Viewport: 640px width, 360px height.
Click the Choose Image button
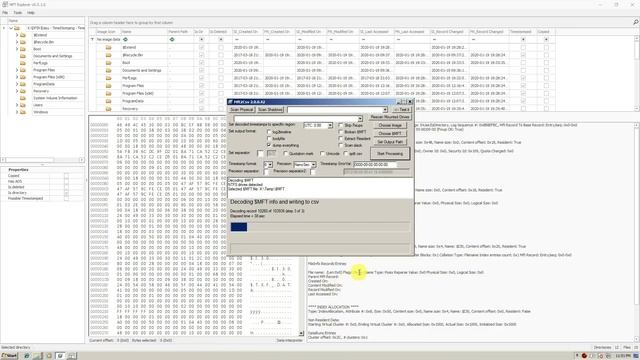390,125
